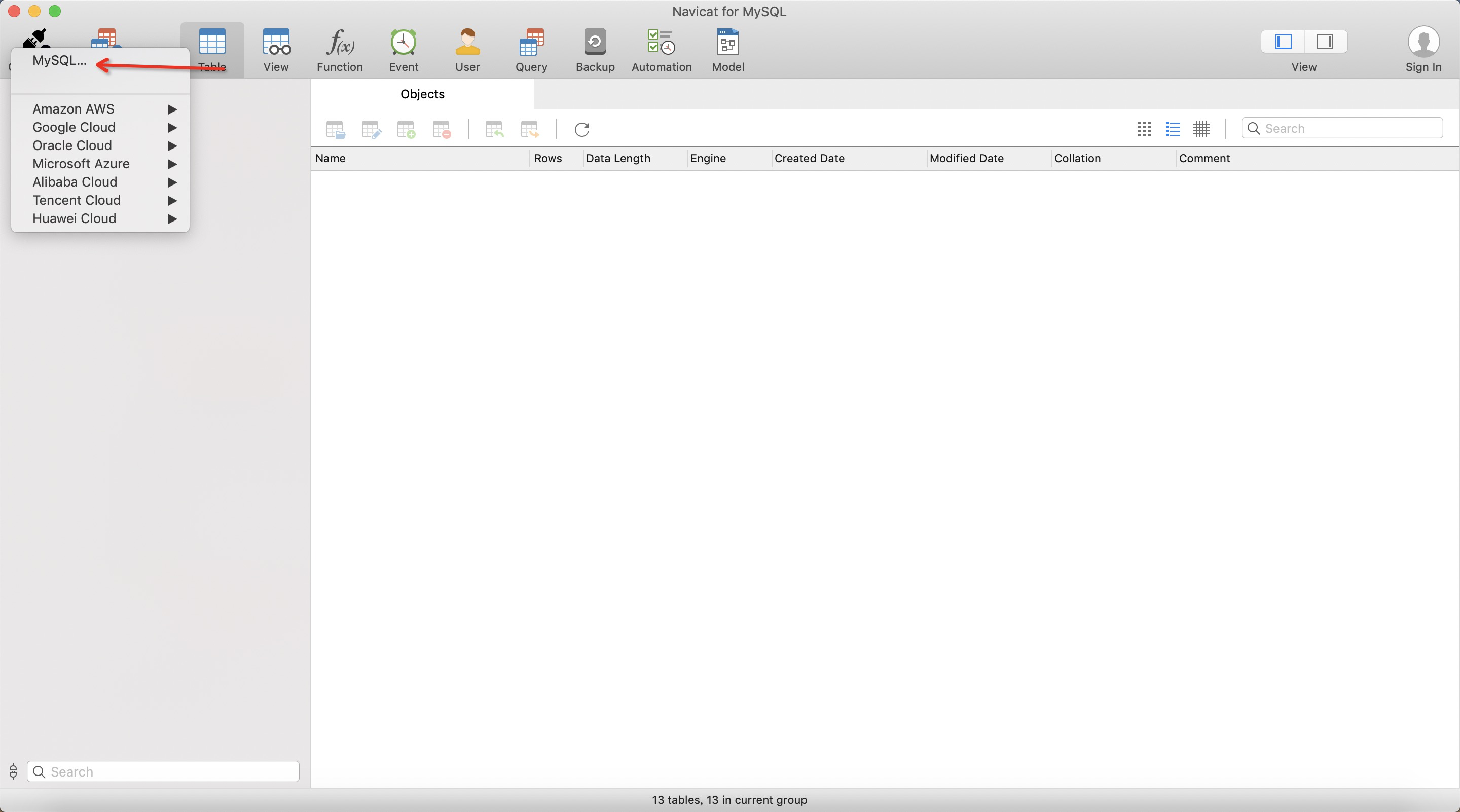Viewport: 1460px width, 812px height.
Task: Expand the Oracle Cloud submenu arrow
Action: pos(173,145)
